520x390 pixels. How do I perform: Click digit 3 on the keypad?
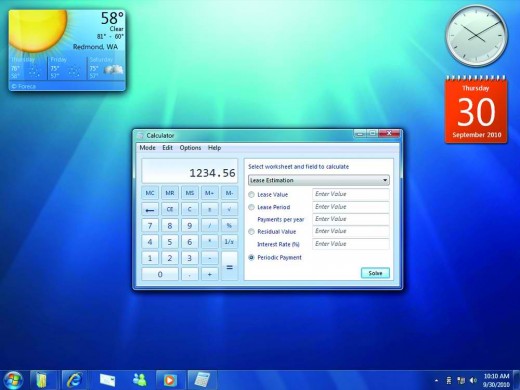(190, 258)
